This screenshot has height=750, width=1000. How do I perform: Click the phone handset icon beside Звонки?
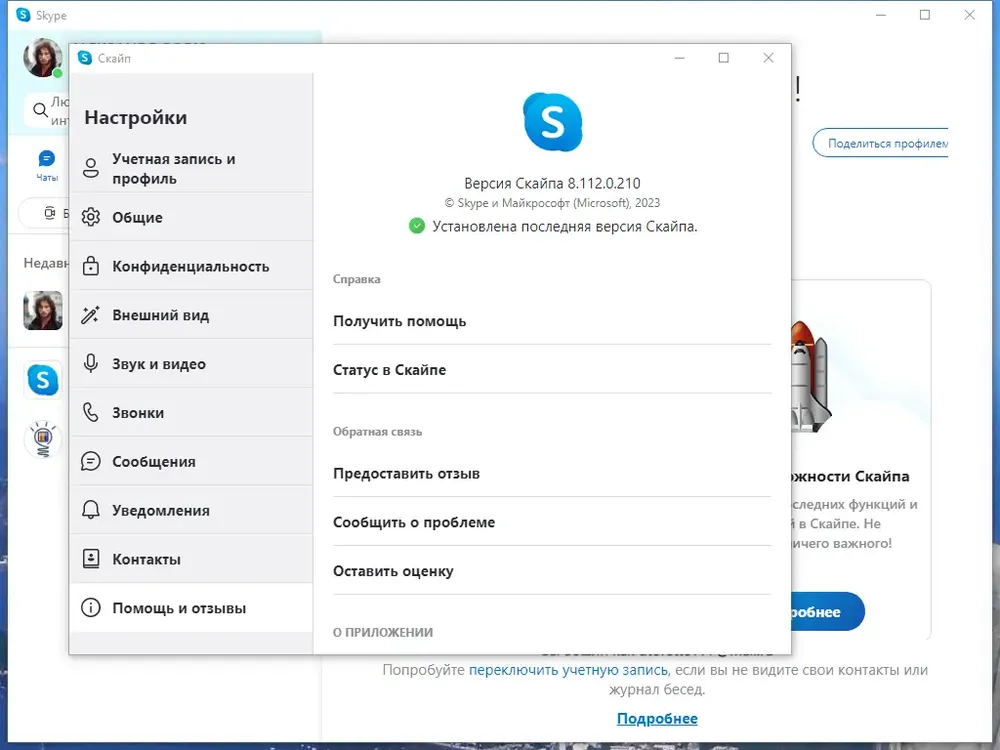pos(91,413)
